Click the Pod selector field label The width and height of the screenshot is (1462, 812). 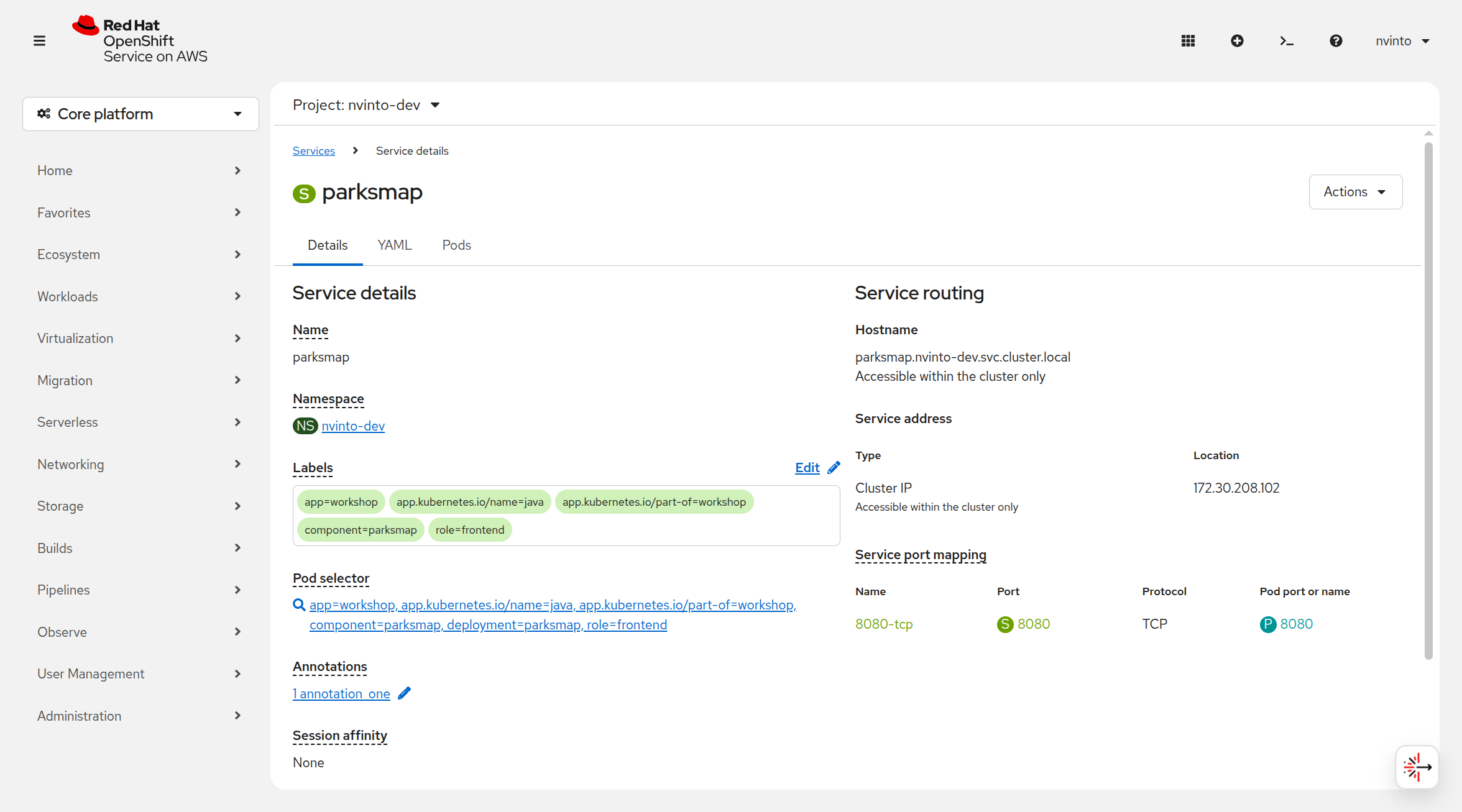click(x=331, y=578)
